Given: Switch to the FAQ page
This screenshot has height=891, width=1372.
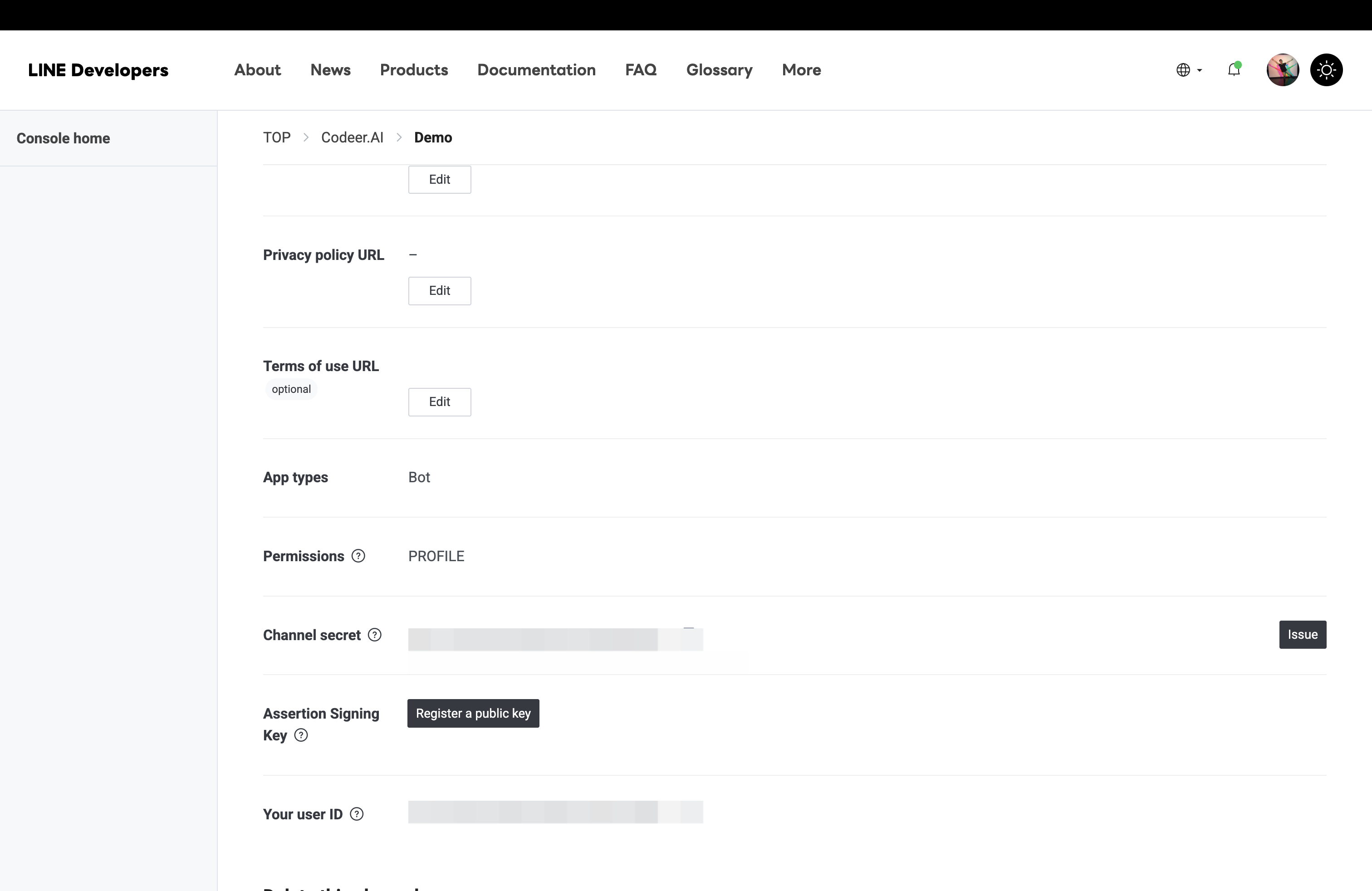Looking at the screenshot, I should (x=641, y=70).
